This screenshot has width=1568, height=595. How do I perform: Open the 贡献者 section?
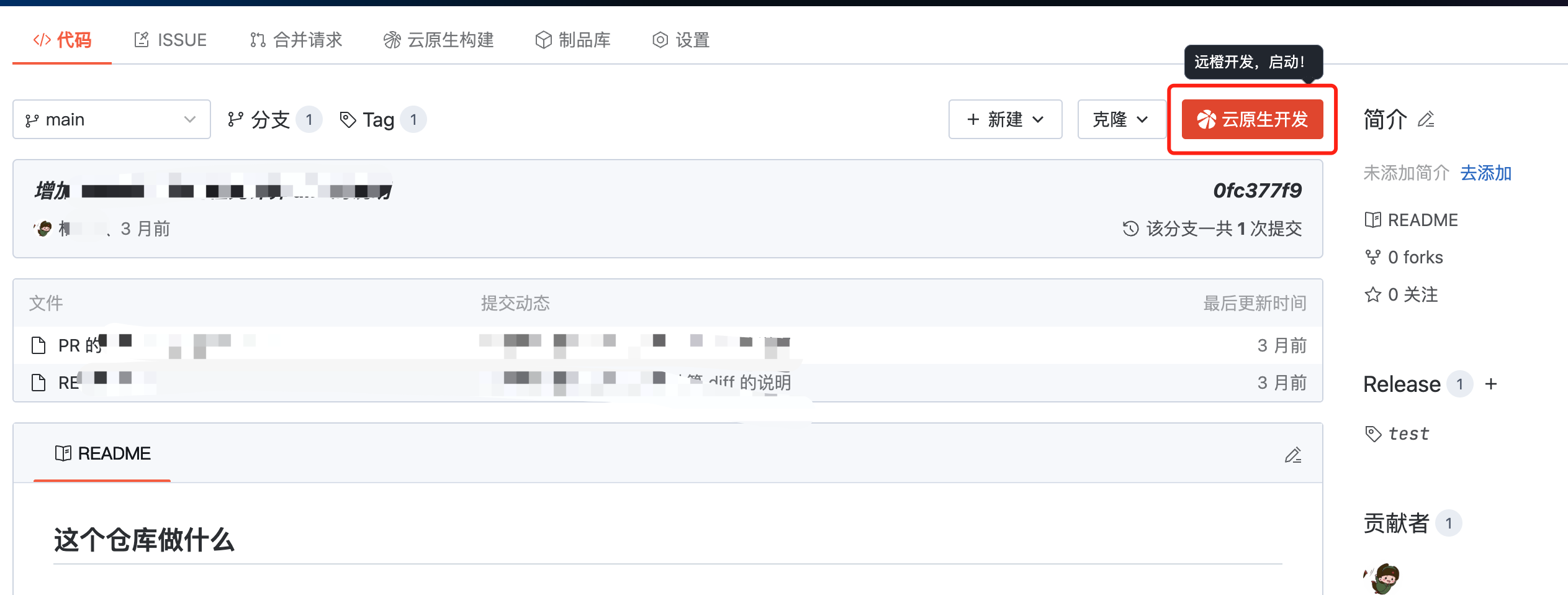click(1396, 523)
